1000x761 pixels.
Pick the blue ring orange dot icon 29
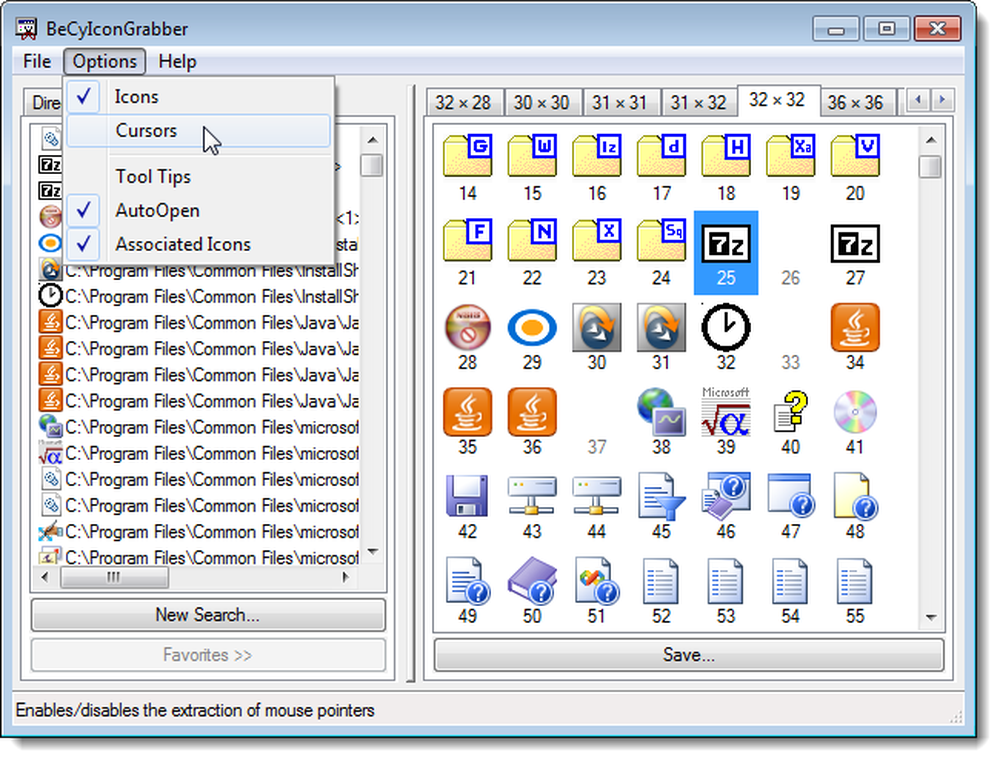click(x=532, y=328)
